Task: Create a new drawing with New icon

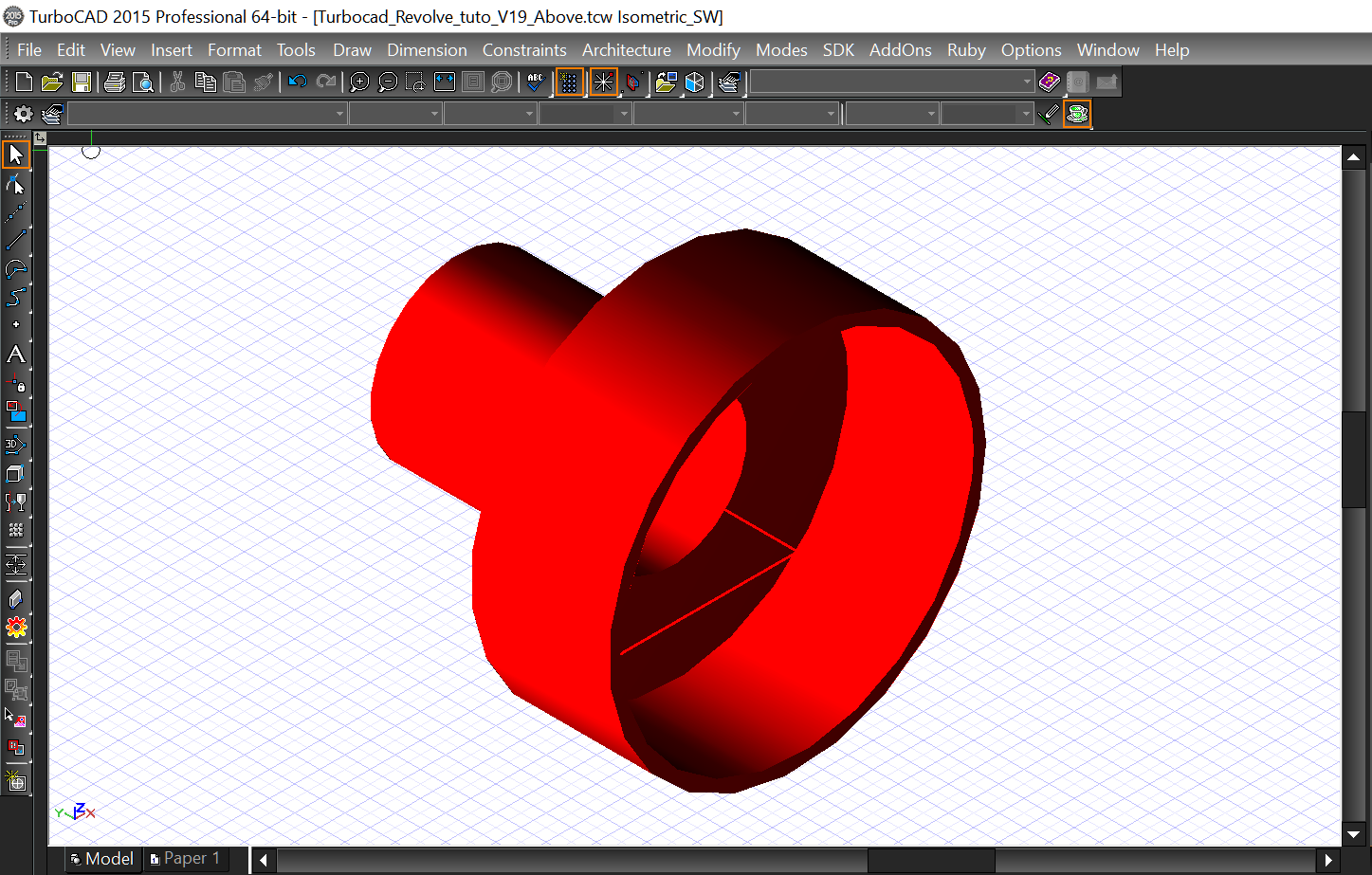Action: point(25,82)
